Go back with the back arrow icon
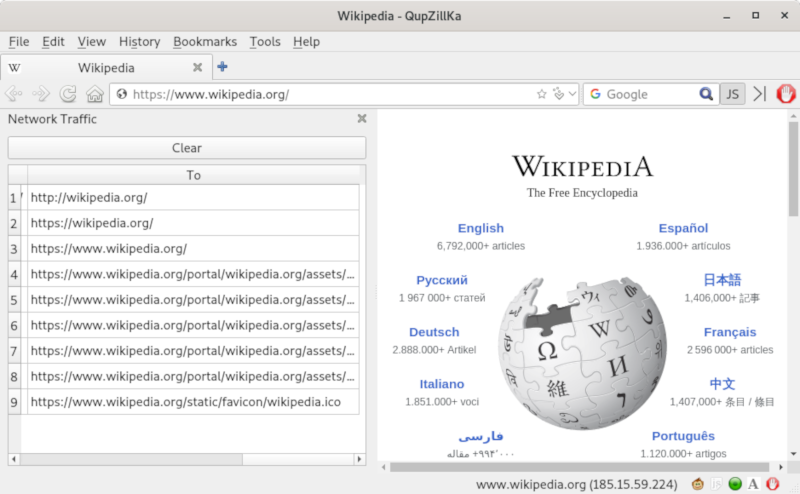This screenshot has width=800, height=494. click(14, 94)
